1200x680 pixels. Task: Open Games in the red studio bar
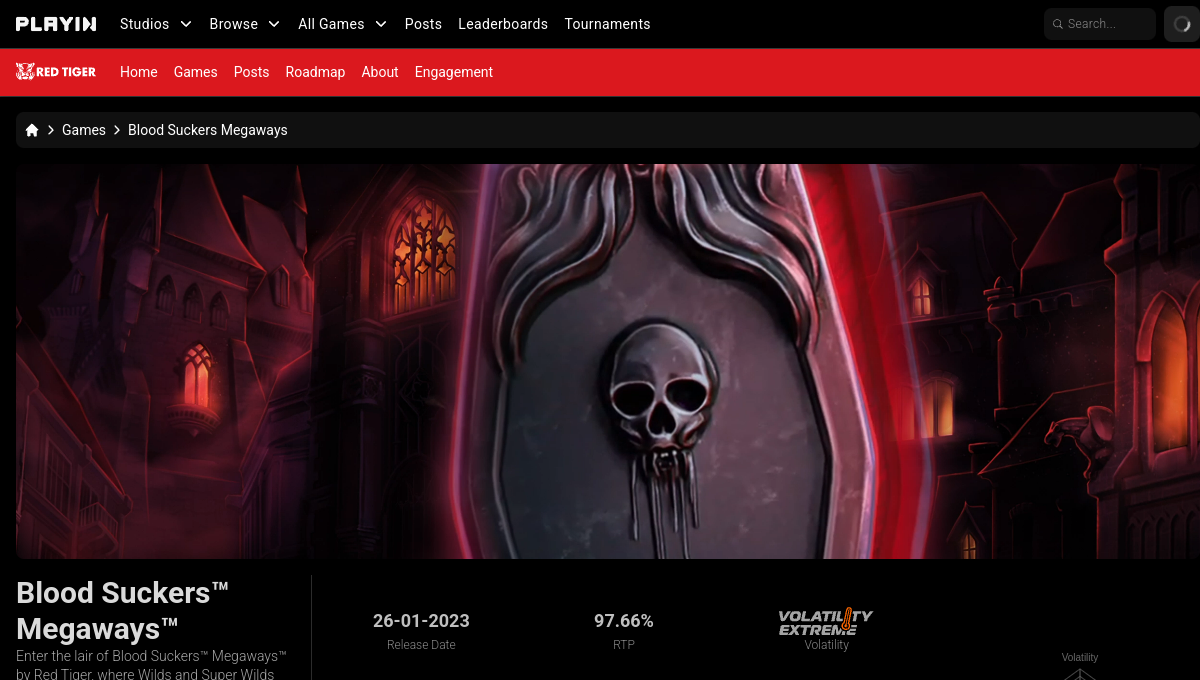tap(196, 72)
